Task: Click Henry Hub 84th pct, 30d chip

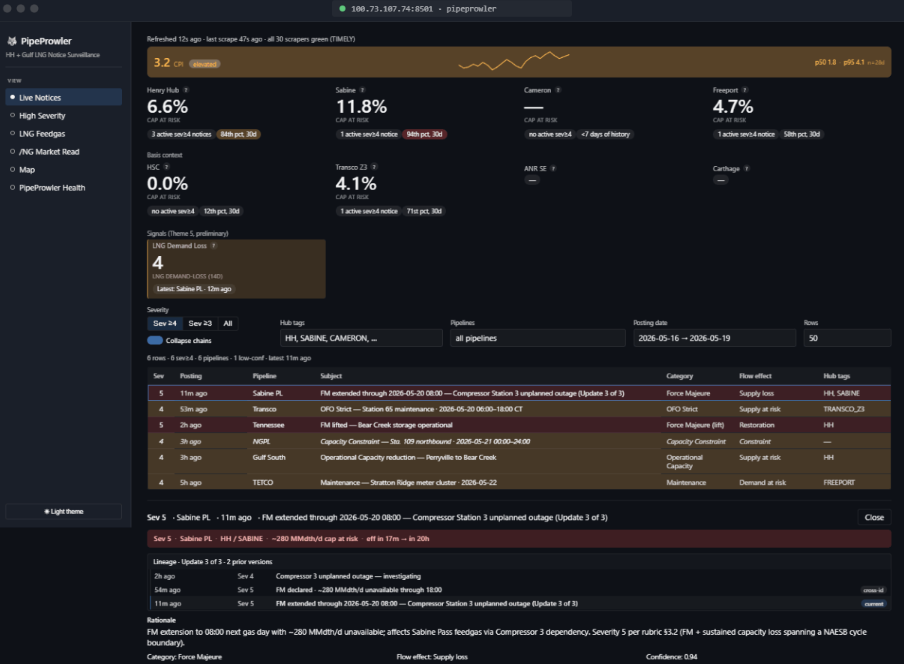Action: click(x=238, y=134)
